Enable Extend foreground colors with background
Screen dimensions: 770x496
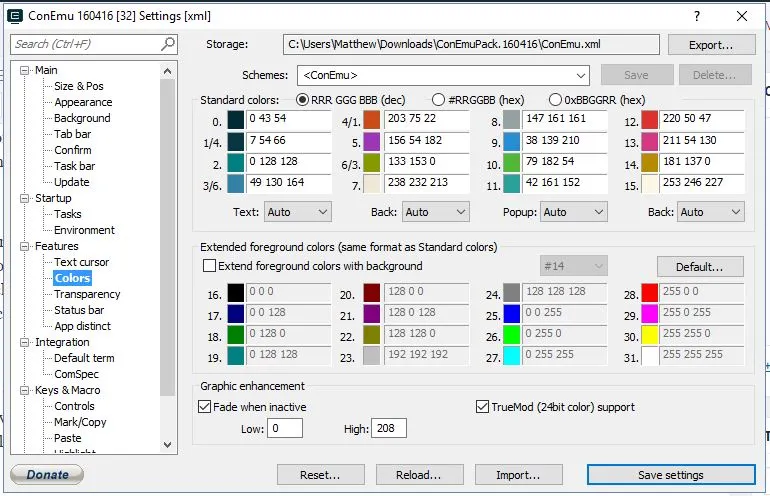(x=210, y=266)
